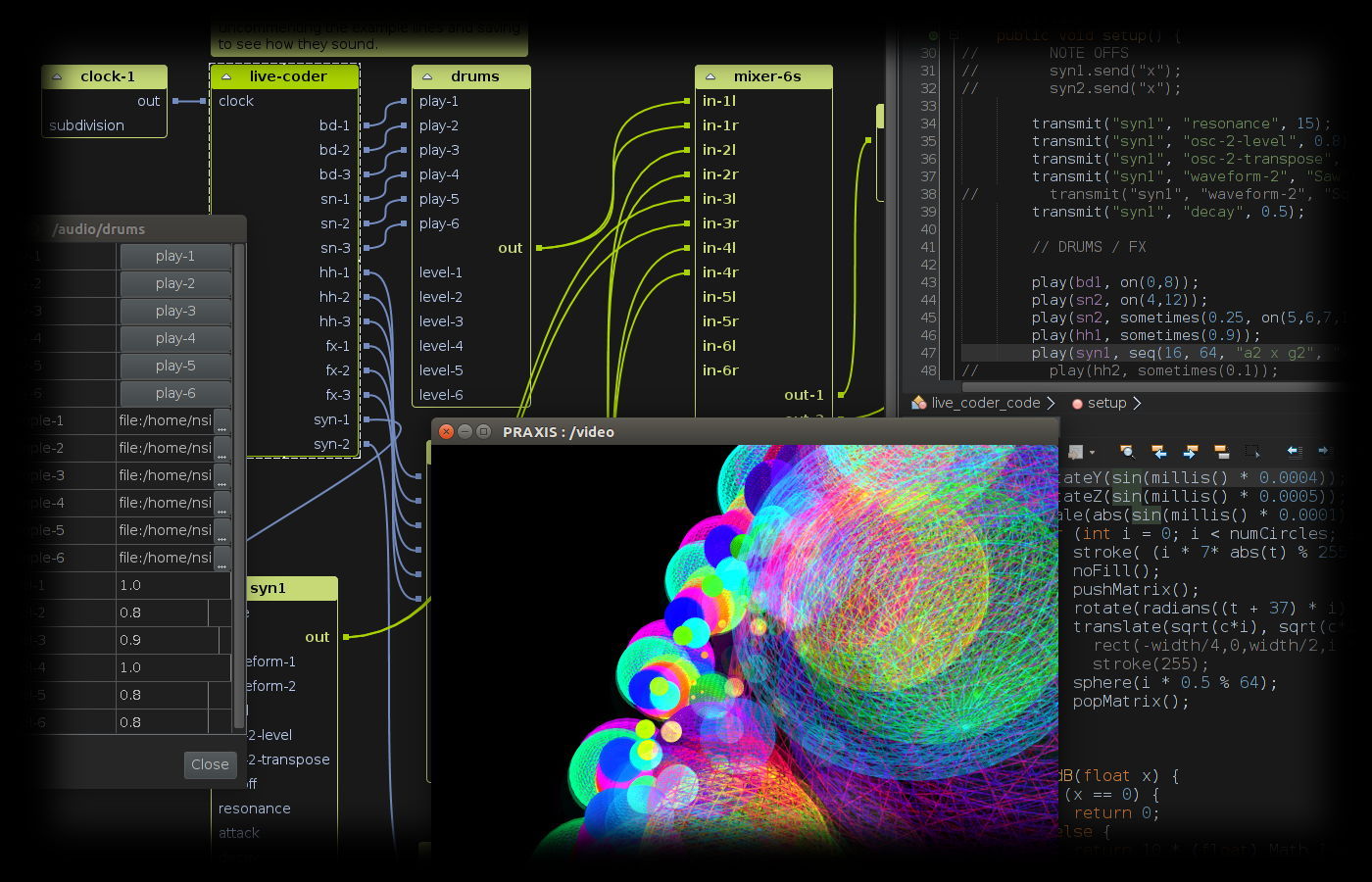This screenshot has height=882, width=1372.
Task: Trigger play-5 button in /audio/drums dialog
Action: (x=175, y=366)
